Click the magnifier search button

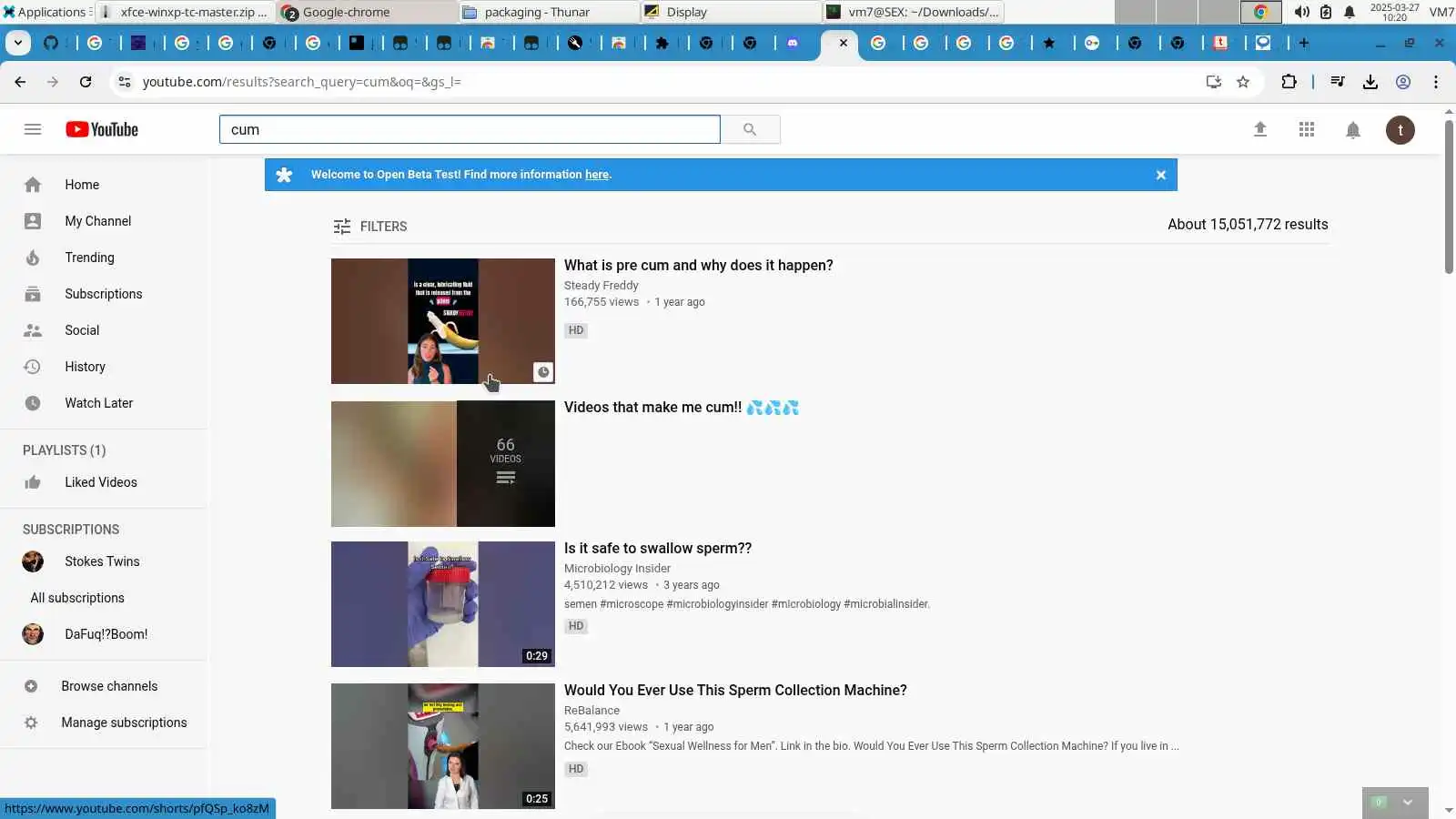pyautogui.click(x=750, y=129)
